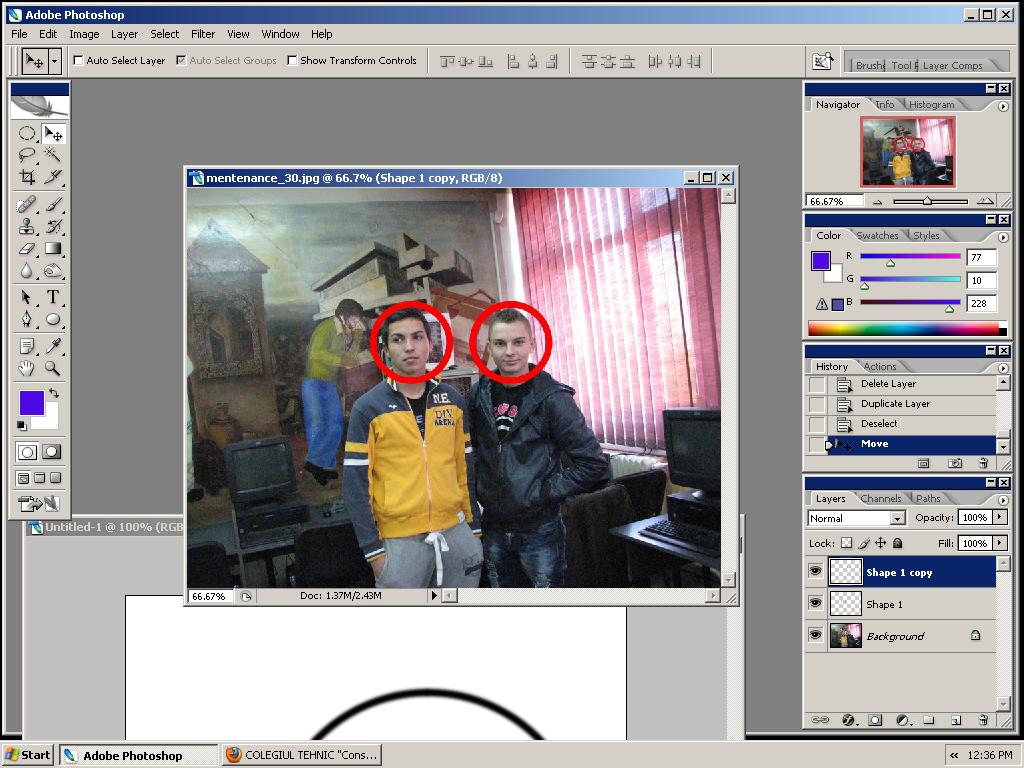Switch to the Channels tab
Screen dimensions: 1024x768
(x=880, y=498)
